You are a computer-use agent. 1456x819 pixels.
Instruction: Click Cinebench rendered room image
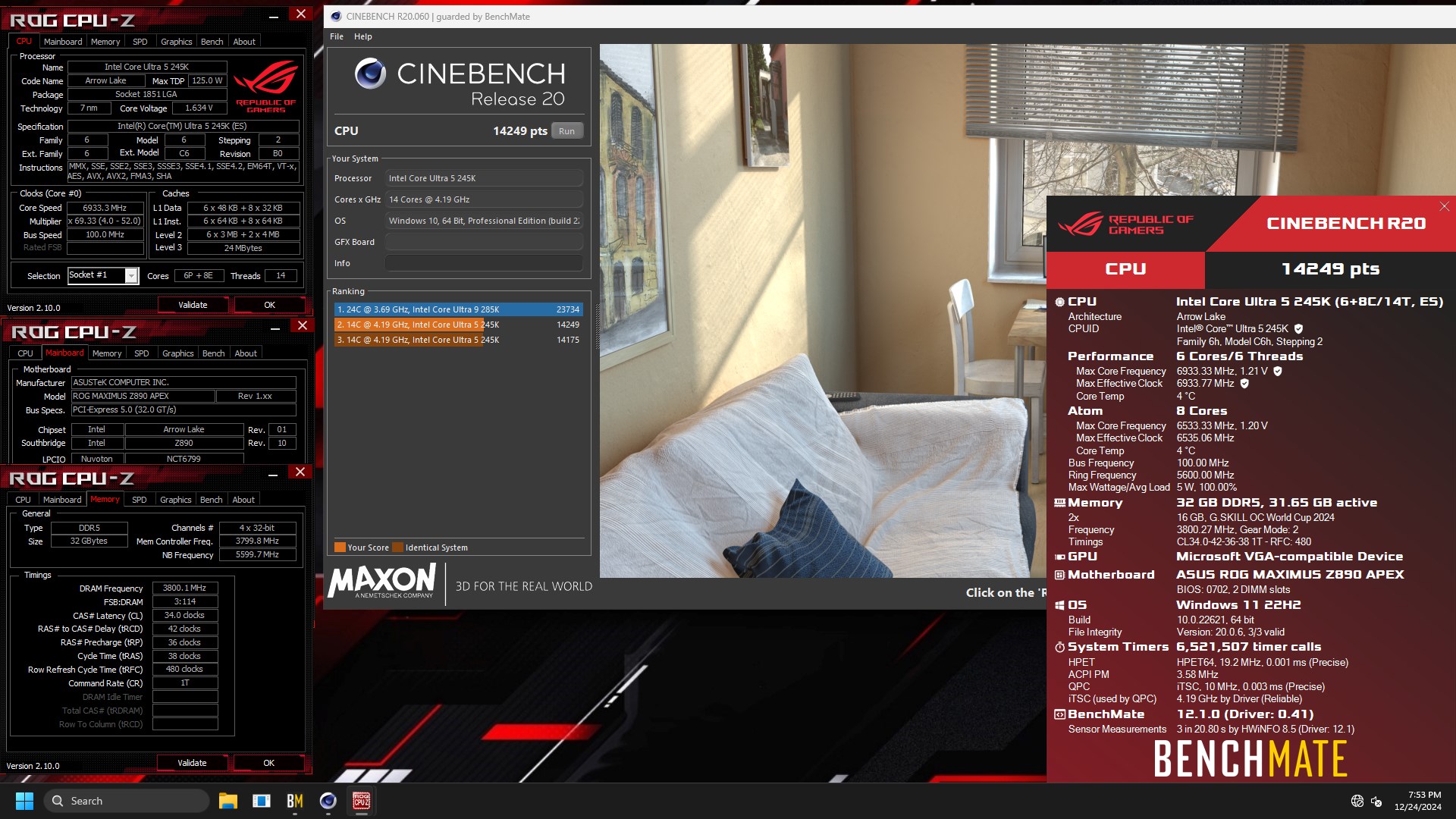(823, 311)
